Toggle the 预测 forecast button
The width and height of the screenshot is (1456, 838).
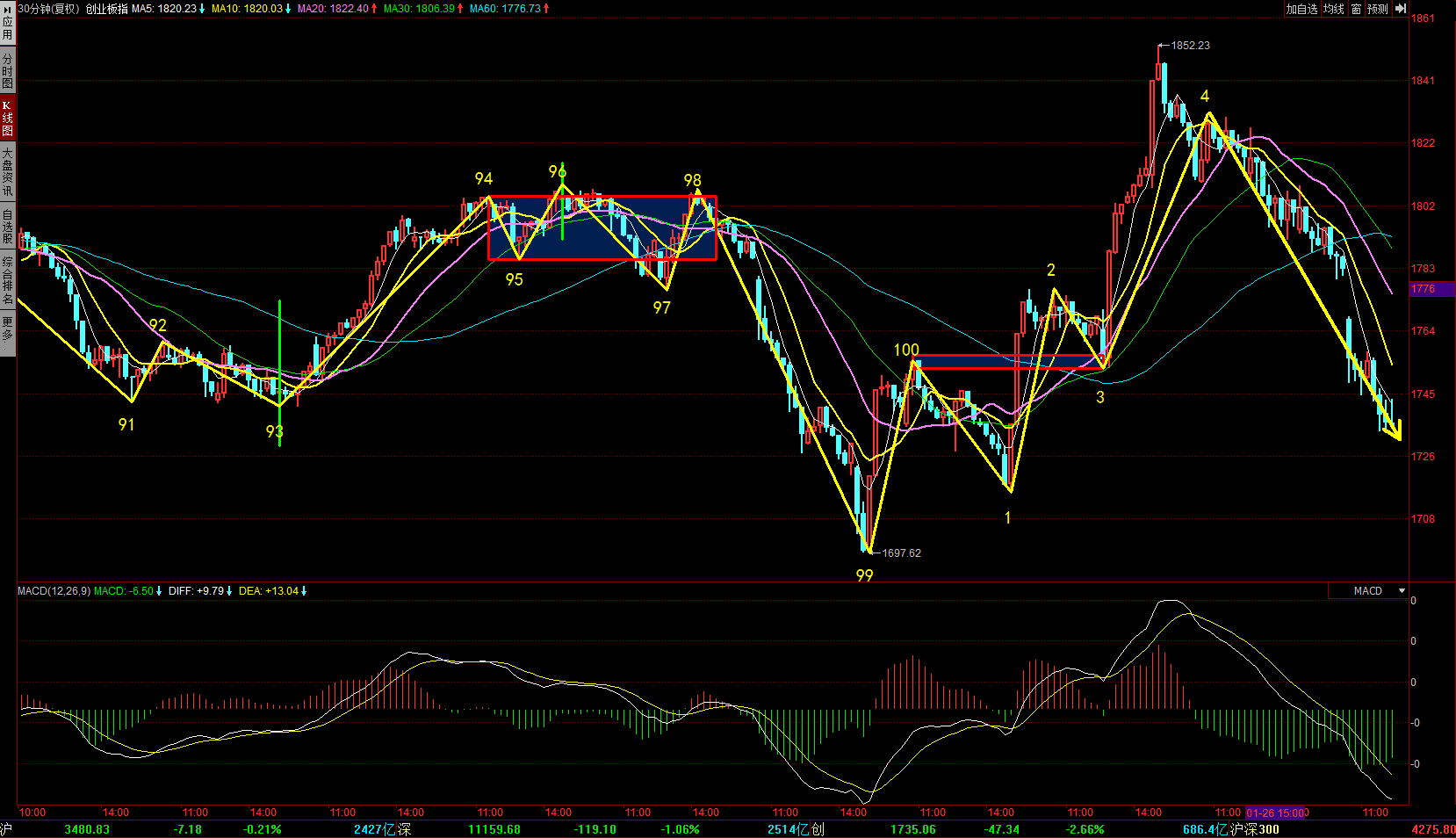point(1377,9)
